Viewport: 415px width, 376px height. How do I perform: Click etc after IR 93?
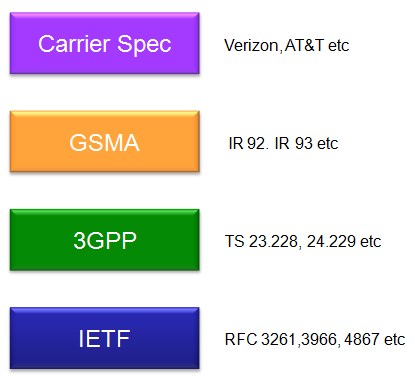[328, 144]
